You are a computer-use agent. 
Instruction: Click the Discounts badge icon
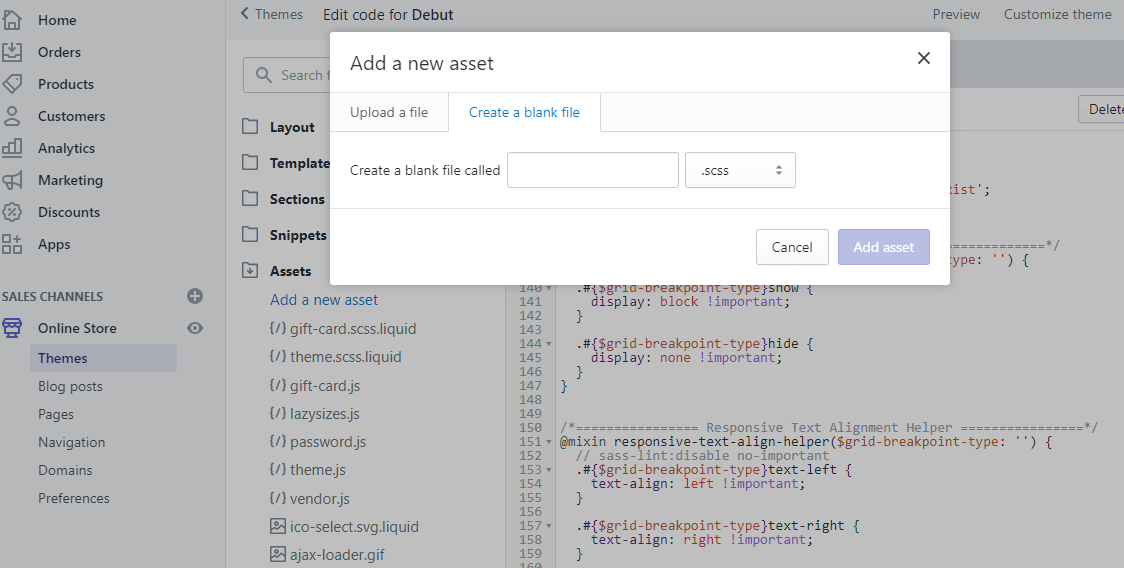pyautogui.click(x=11, y=212)
